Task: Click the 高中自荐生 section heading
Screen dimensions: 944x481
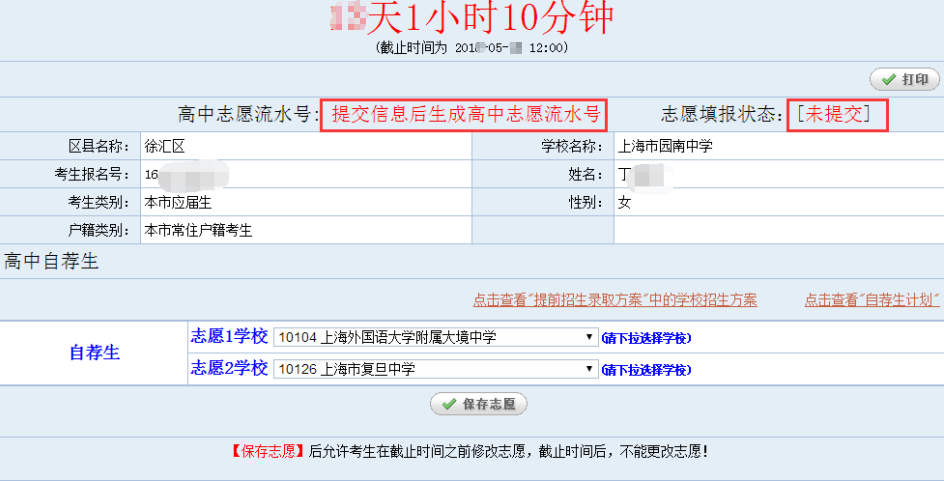Action: [x=51, y=262]
